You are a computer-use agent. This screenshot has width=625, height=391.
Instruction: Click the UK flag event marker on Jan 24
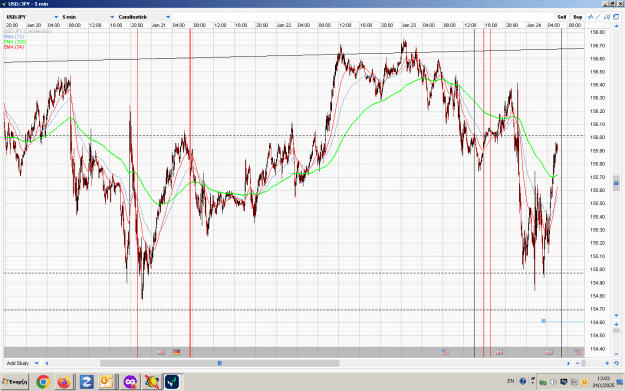pos(549,352)
